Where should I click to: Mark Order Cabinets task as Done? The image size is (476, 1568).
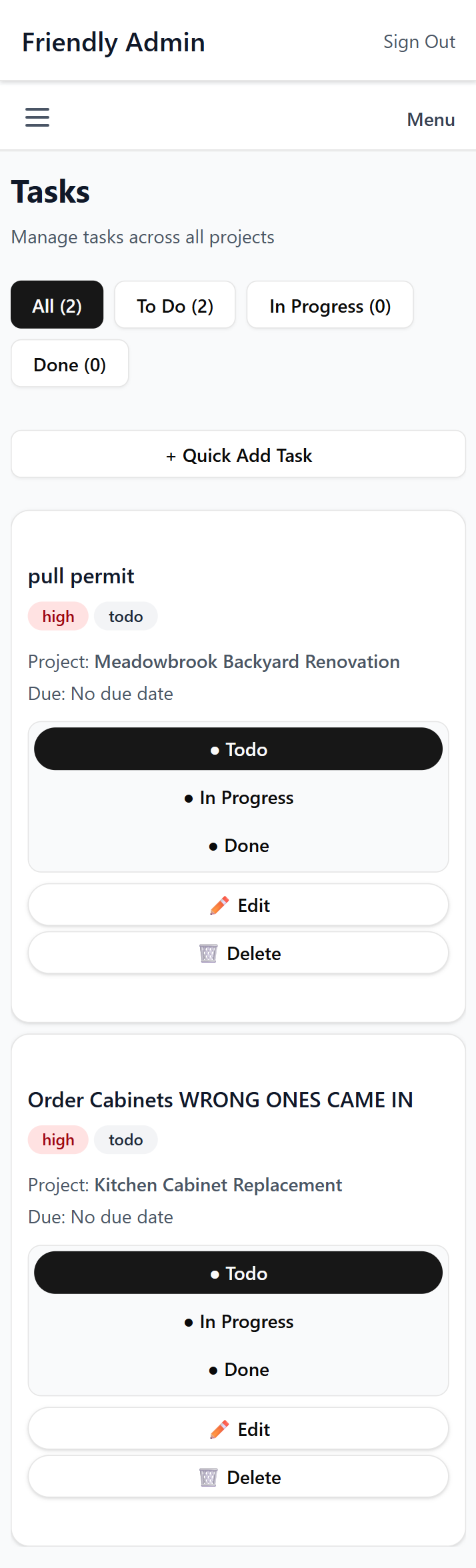pos(238,1369)
